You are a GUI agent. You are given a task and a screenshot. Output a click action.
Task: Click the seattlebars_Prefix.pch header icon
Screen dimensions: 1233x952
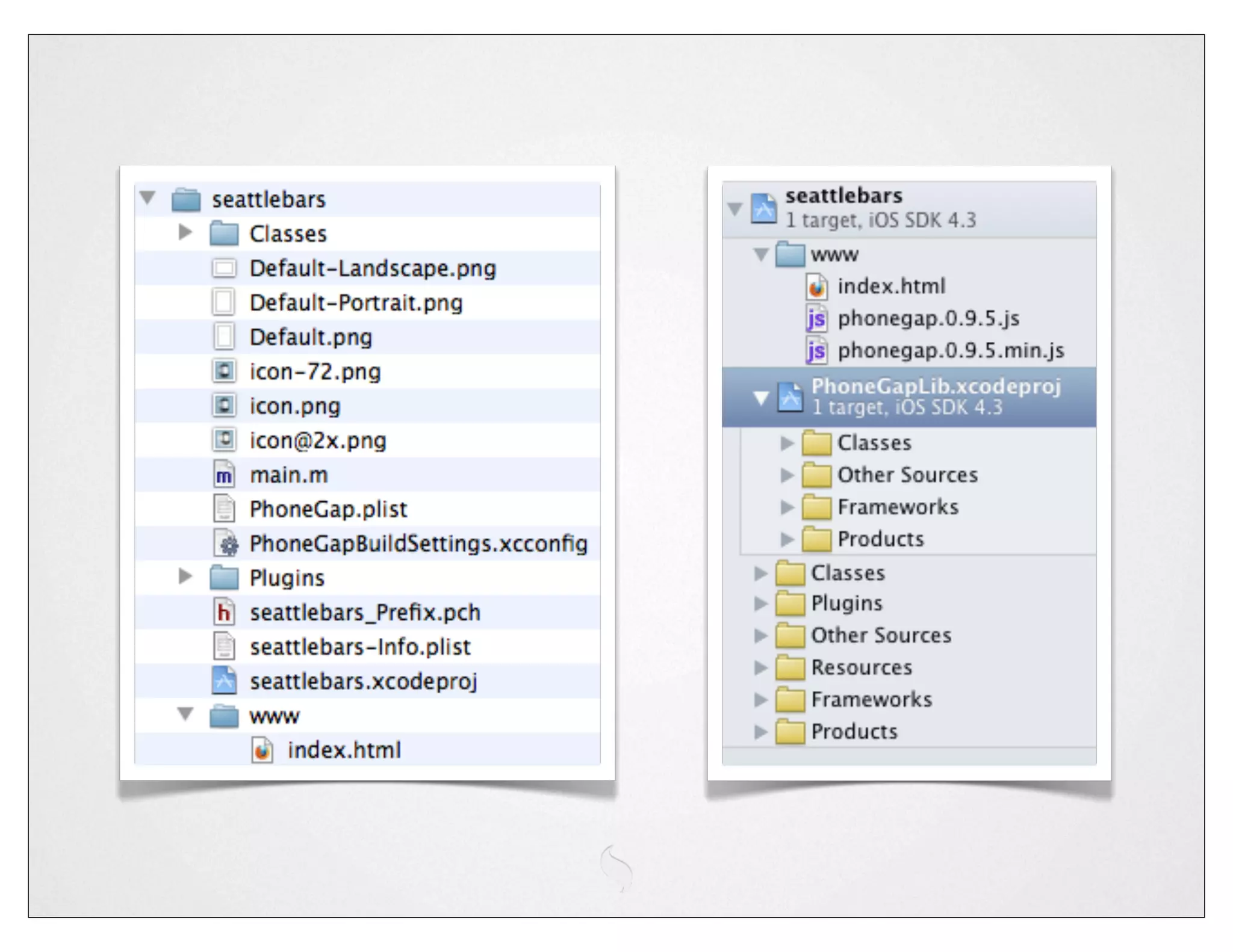pyautogui.click(x=224, y=613)
